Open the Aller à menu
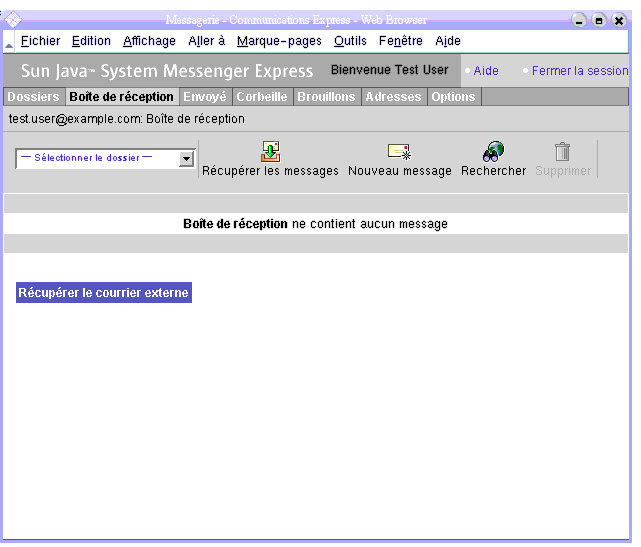641x547 pixels. coord(206,41)
